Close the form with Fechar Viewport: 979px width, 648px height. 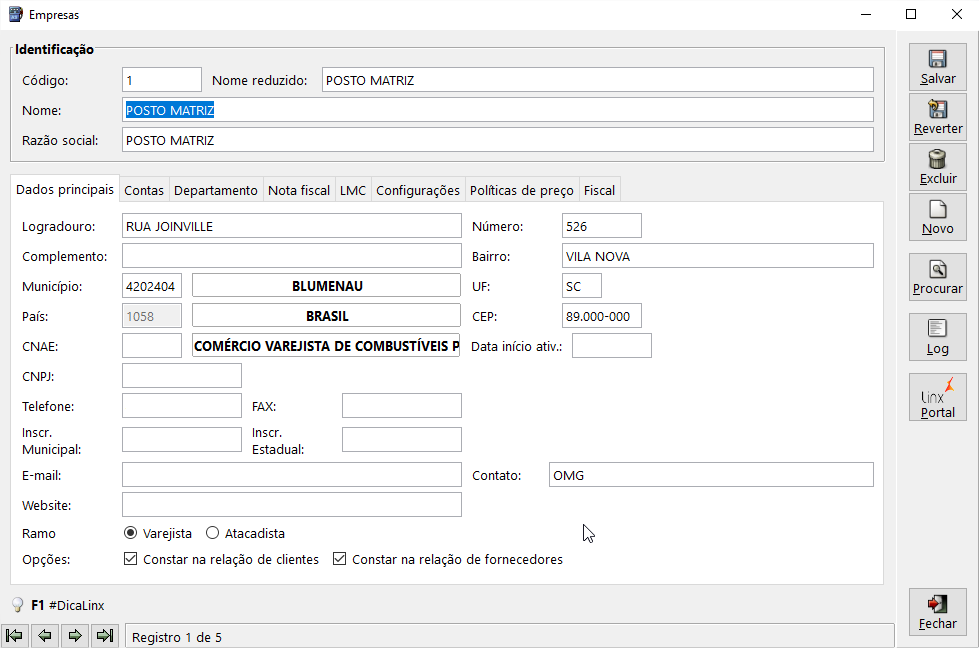pos(937,612)
